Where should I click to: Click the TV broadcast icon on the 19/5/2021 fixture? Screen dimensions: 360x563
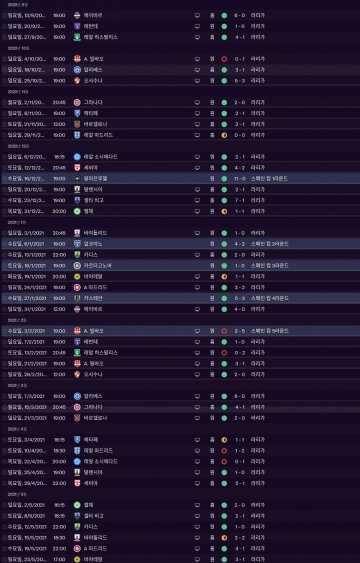tap(197, 549)
